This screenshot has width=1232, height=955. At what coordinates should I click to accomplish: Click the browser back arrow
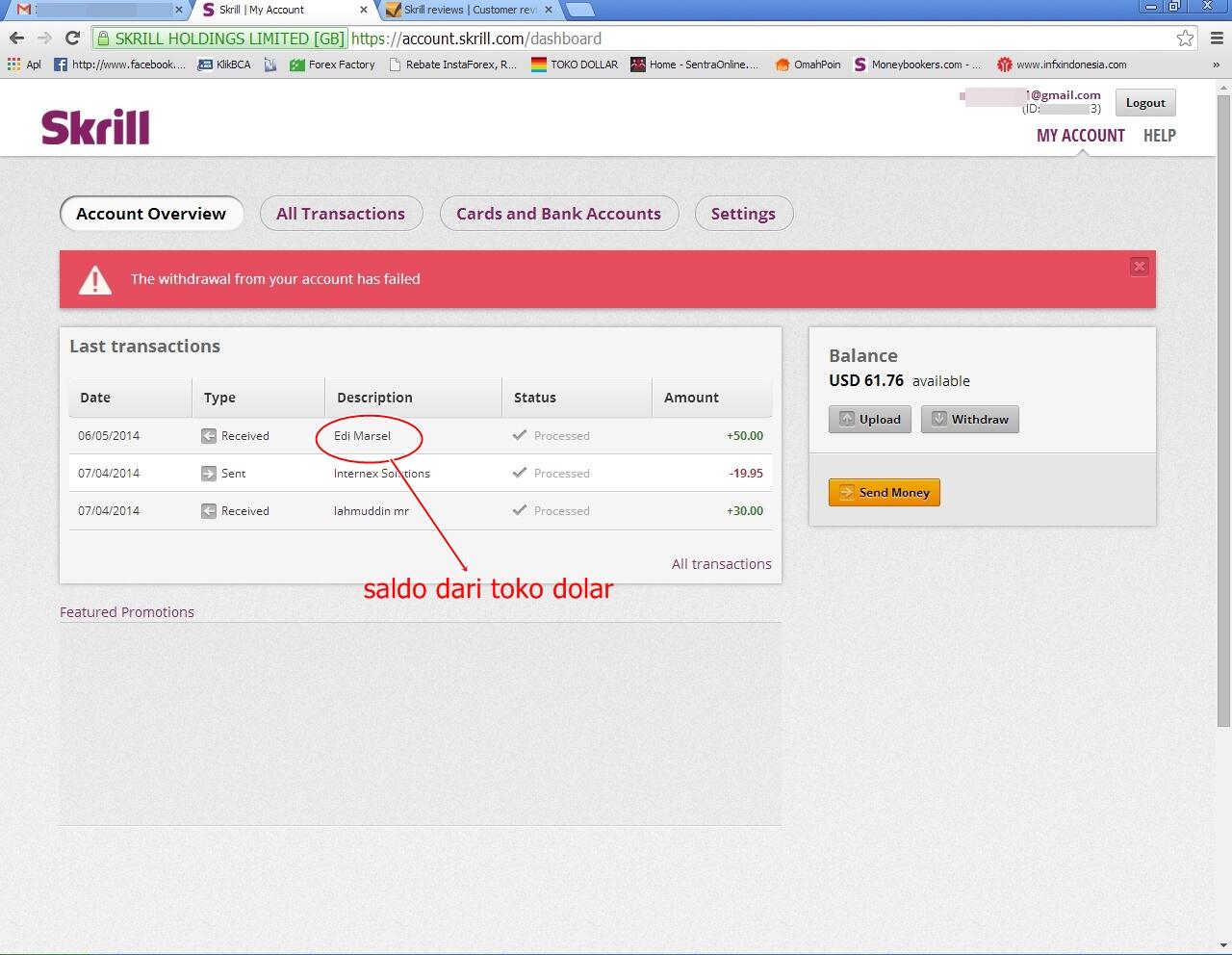pos(16,39)
